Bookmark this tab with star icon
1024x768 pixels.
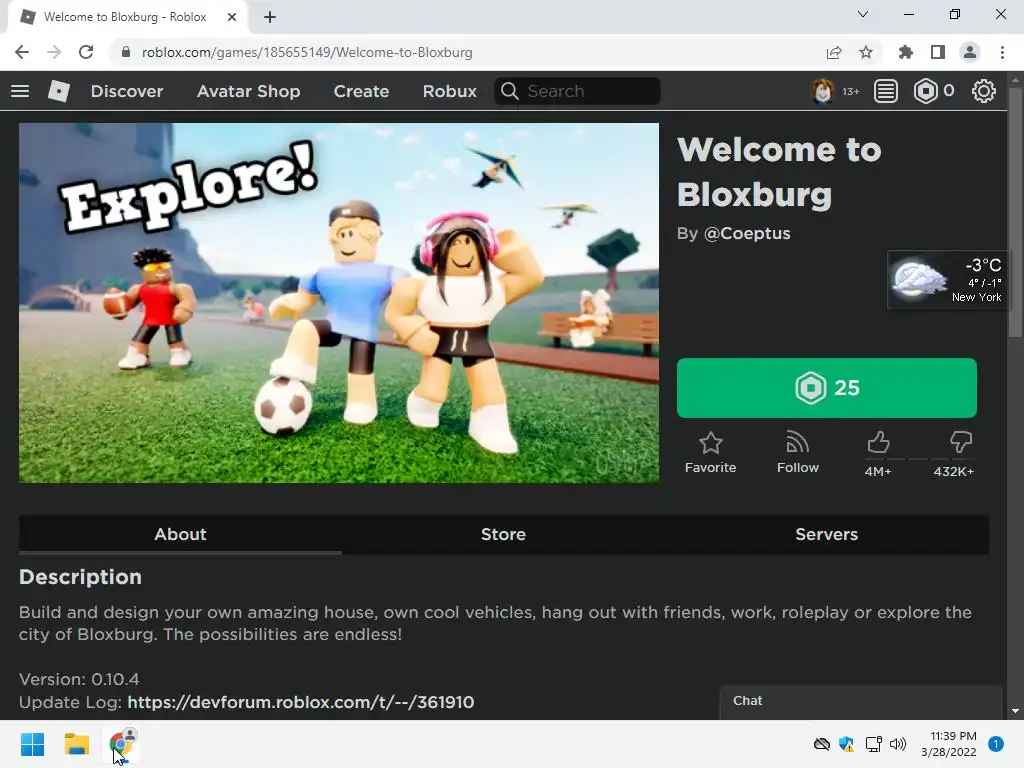coord(866,52)
